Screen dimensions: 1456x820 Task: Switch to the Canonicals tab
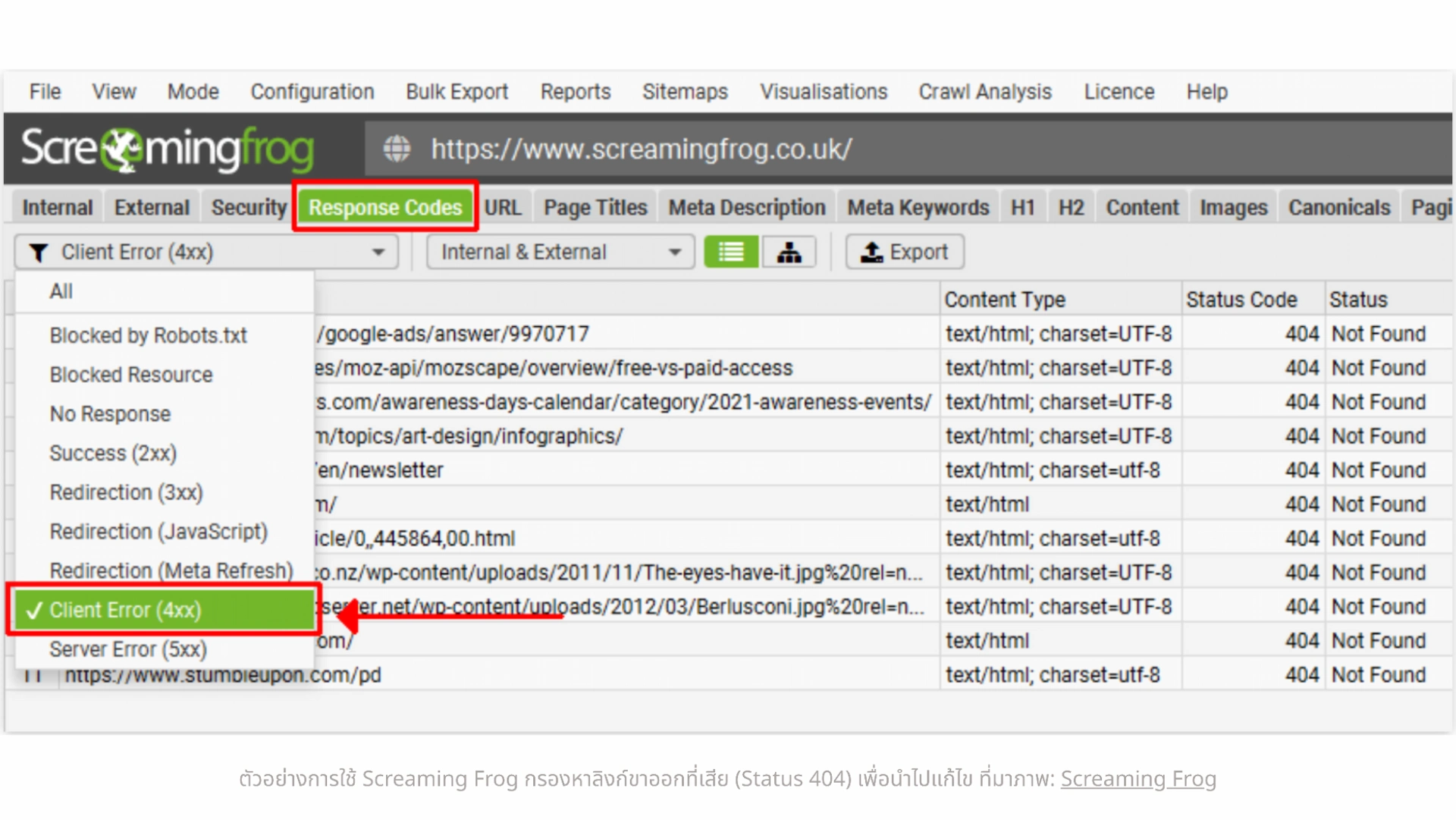coord(1339,207)
